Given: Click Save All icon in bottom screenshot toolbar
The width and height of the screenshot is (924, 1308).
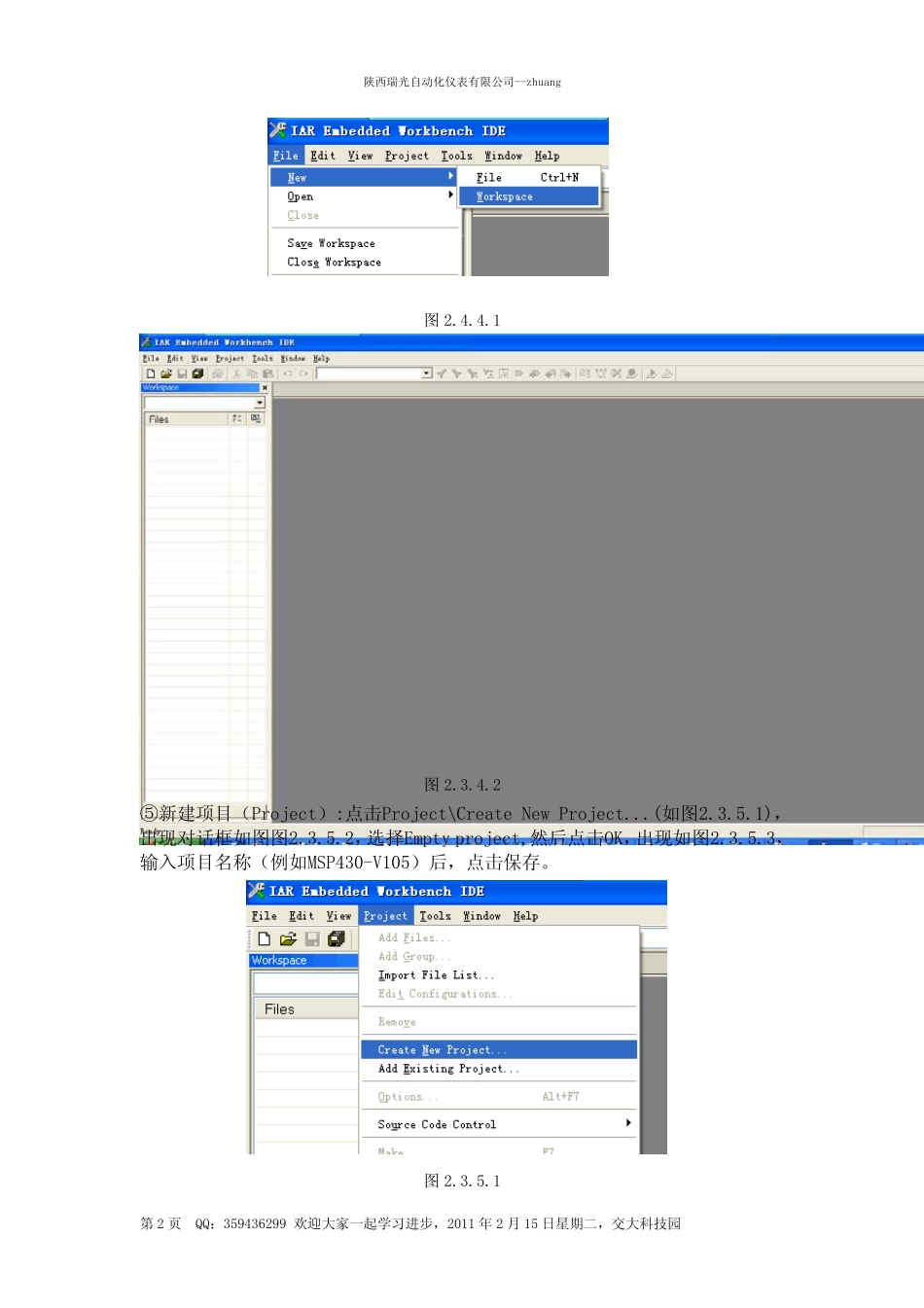Looking at the screenshot, I should (337, 938).
